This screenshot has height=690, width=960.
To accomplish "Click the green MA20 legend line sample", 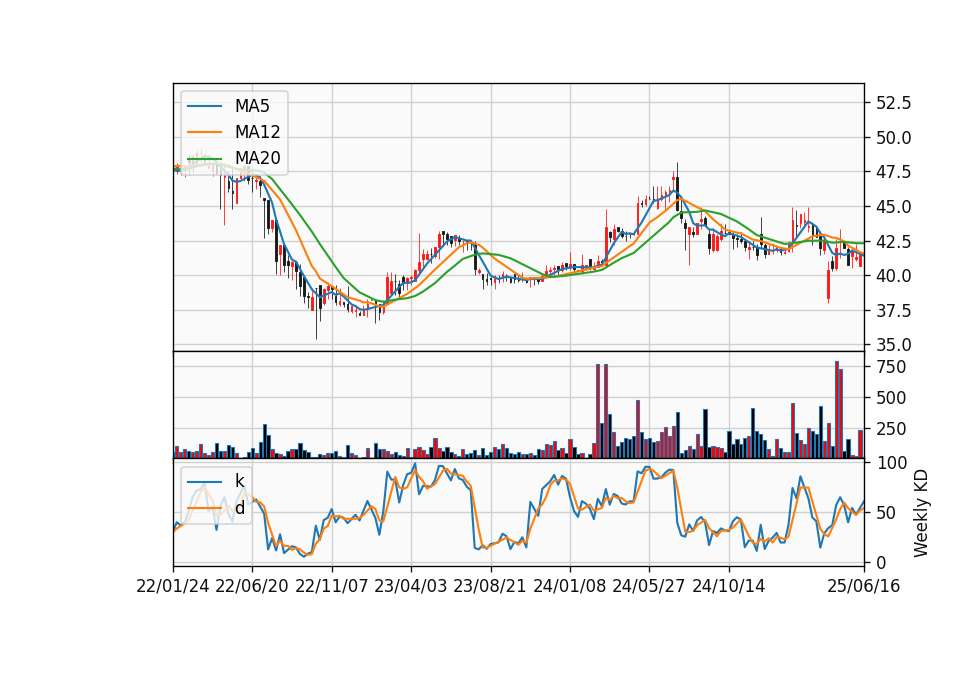I will [x=204, y=158].
